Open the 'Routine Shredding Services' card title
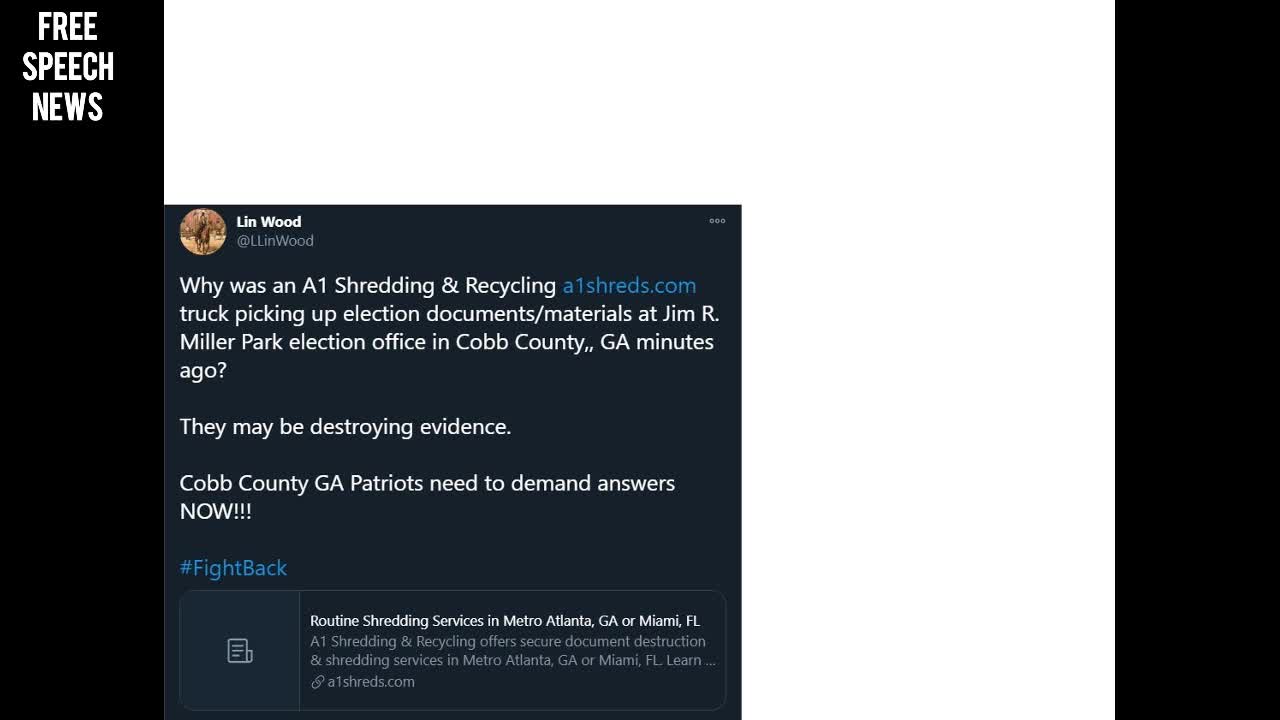 tap(504, 621)
